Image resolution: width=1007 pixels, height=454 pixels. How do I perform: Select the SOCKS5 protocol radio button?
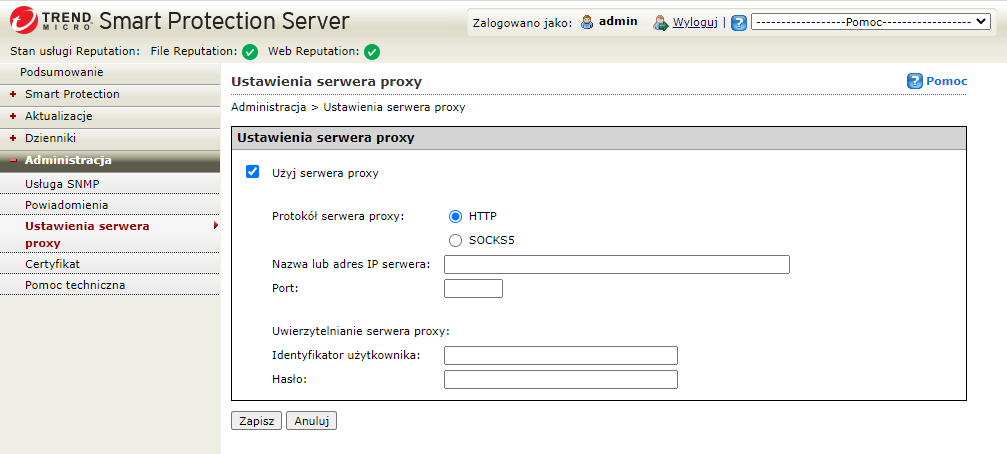(456, 240)
